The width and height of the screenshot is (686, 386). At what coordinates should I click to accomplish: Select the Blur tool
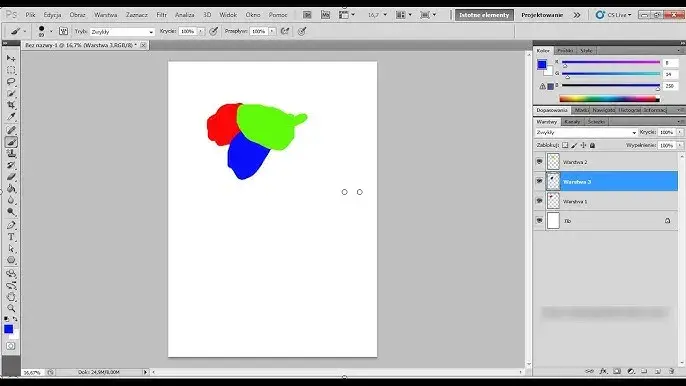coord(11,200)
